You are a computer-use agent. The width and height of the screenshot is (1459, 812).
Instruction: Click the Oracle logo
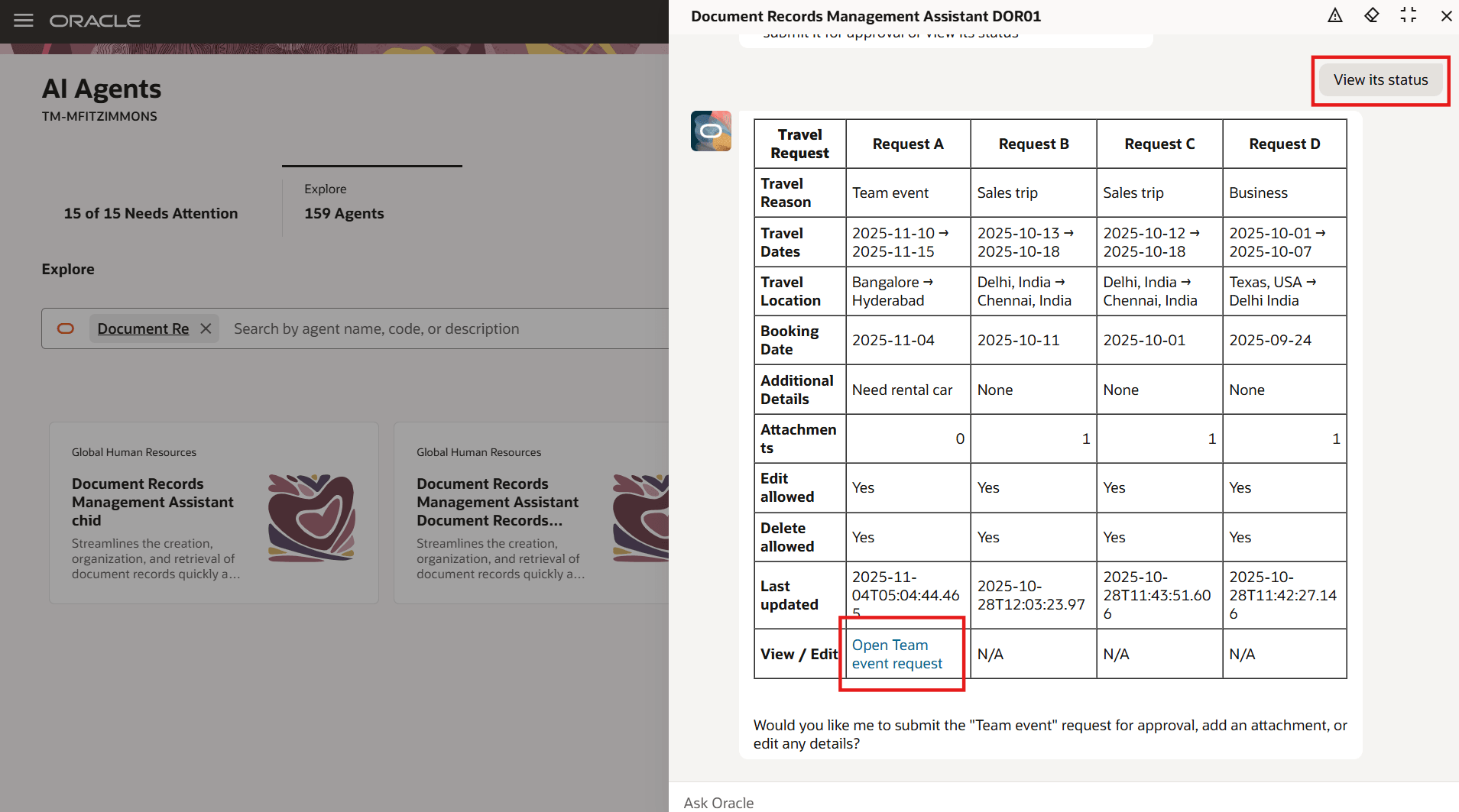point(95,21)
